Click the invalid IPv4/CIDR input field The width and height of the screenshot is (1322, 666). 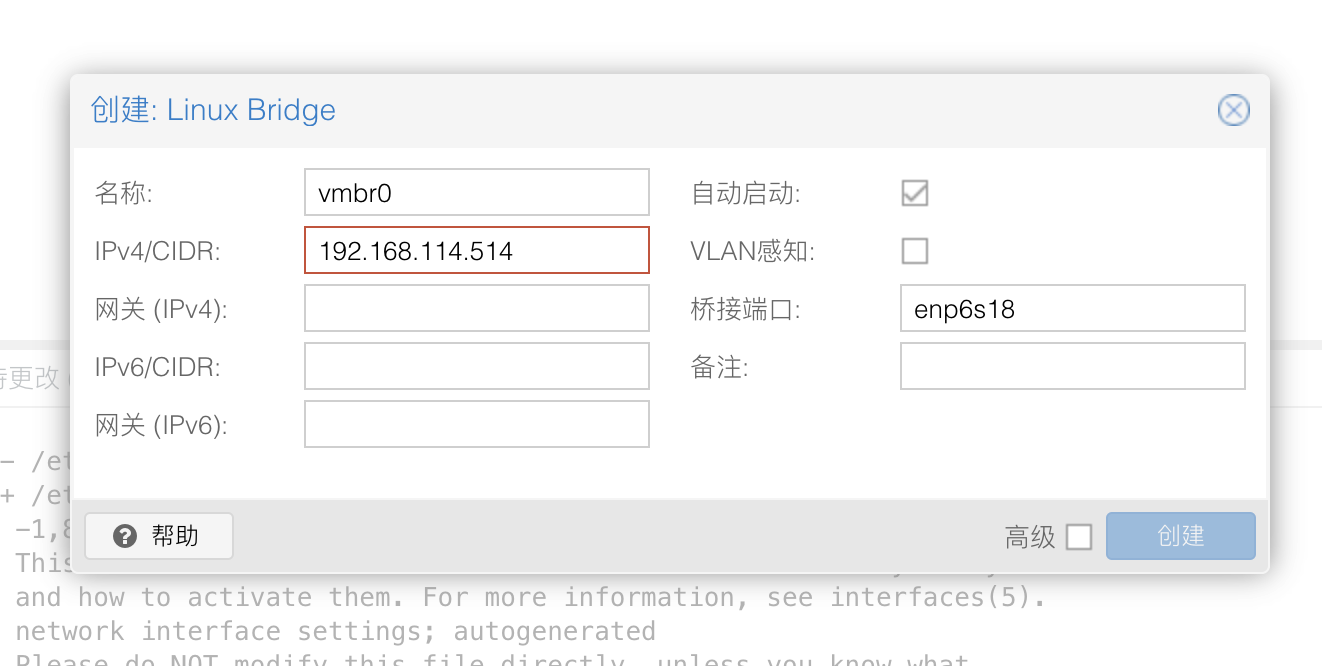tap(476, 250)
